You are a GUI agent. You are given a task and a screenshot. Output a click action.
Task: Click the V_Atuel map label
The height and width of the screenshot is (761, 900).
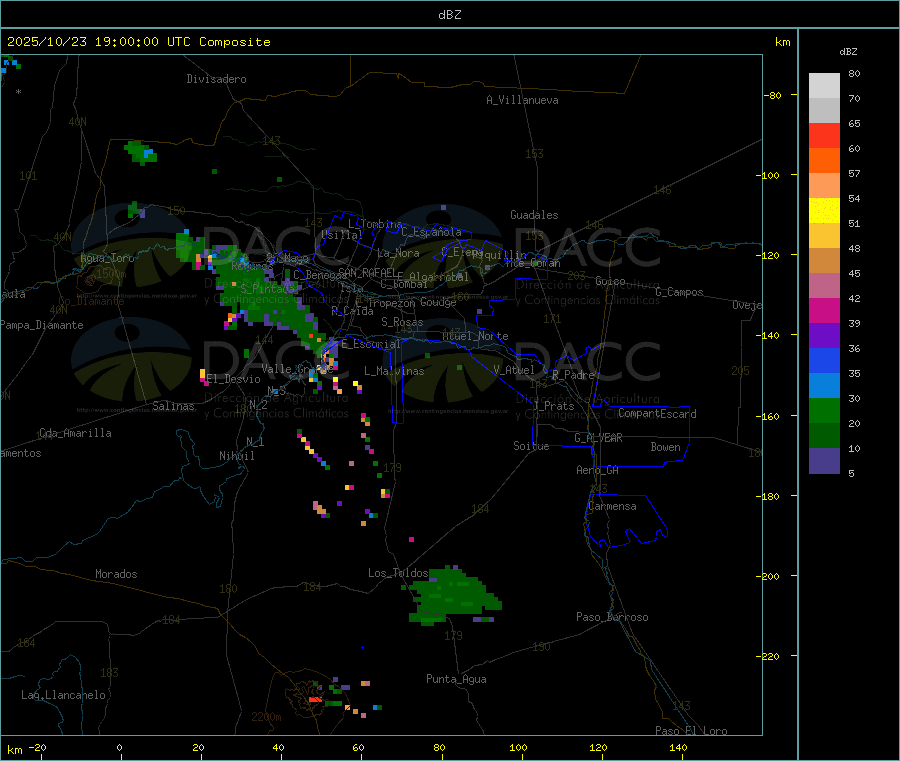click(514, 370)
